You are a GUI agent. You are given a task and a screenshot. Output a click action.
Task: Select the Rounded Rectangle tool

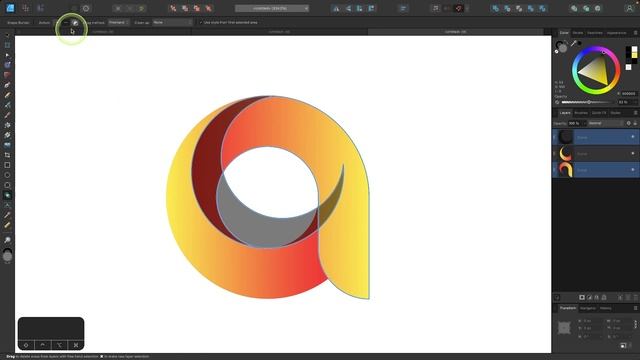click(x=7, y=185)
